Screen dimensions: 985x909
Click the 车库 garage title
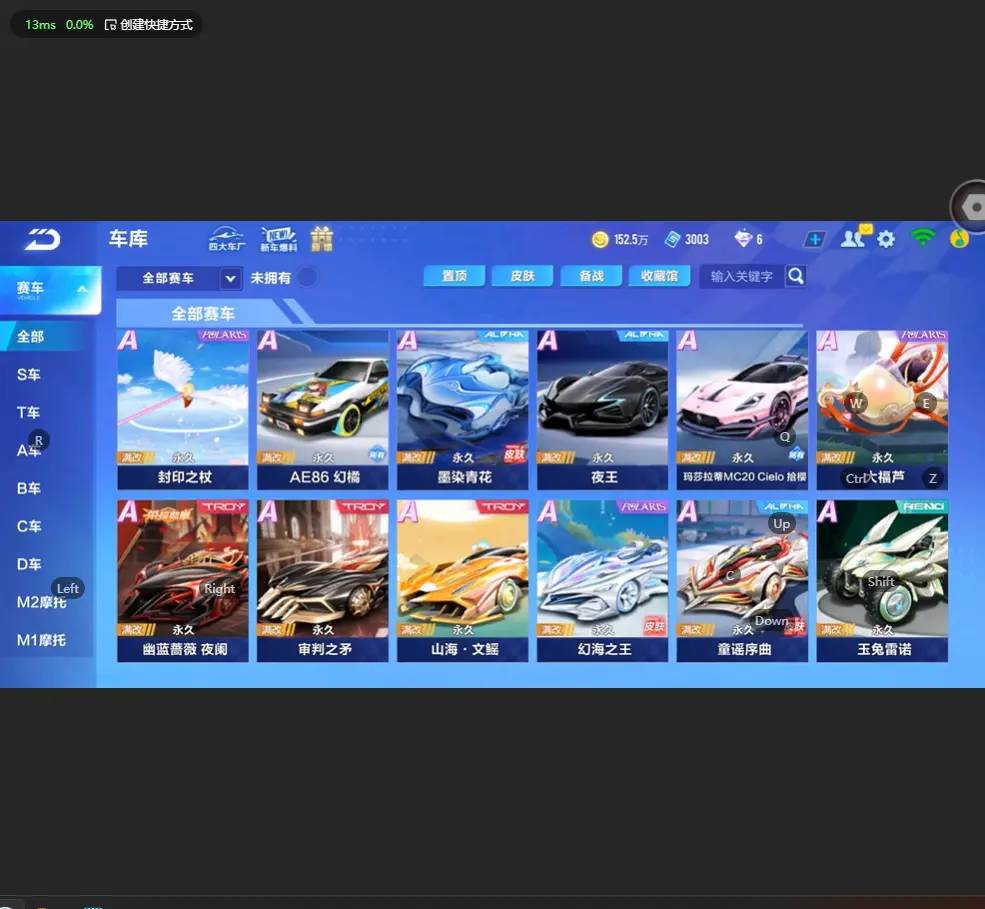(x=129, y=239)
